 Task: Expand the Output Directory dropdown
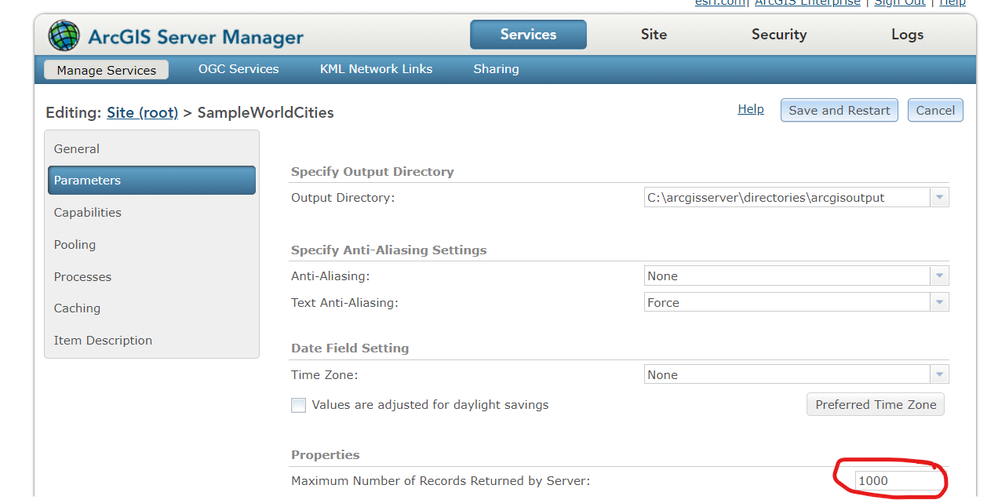pos(939,198)
